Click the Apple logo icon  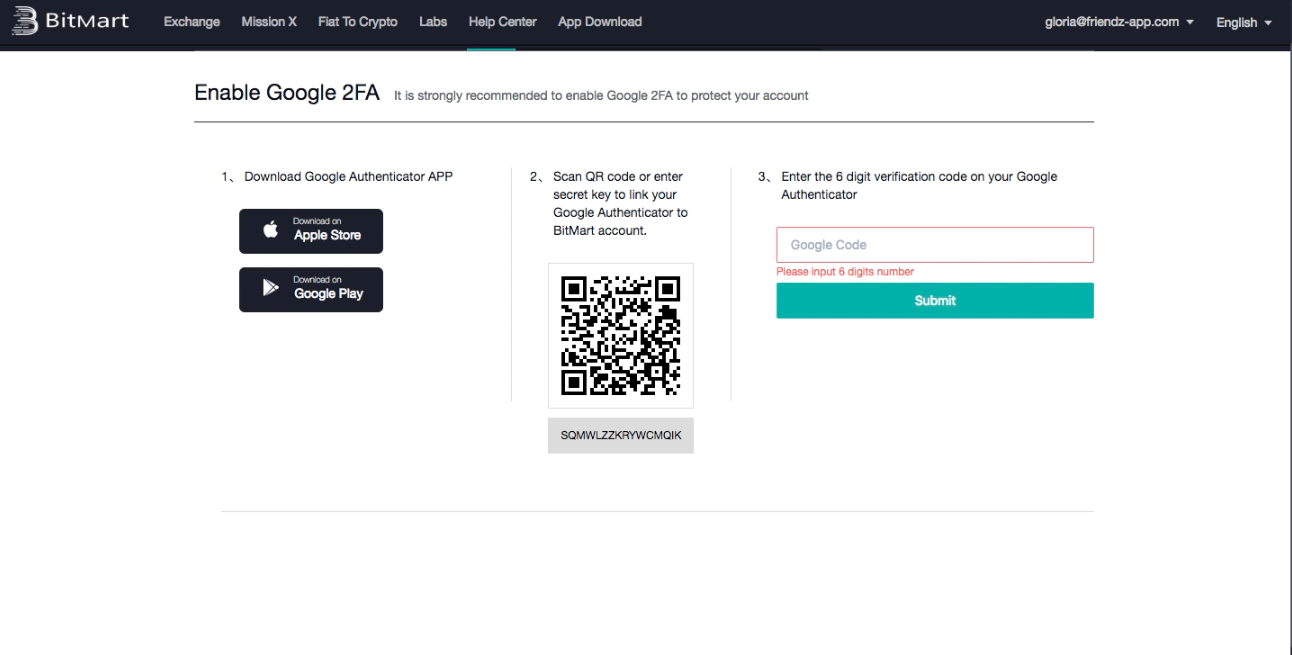[x=270, y=230]
